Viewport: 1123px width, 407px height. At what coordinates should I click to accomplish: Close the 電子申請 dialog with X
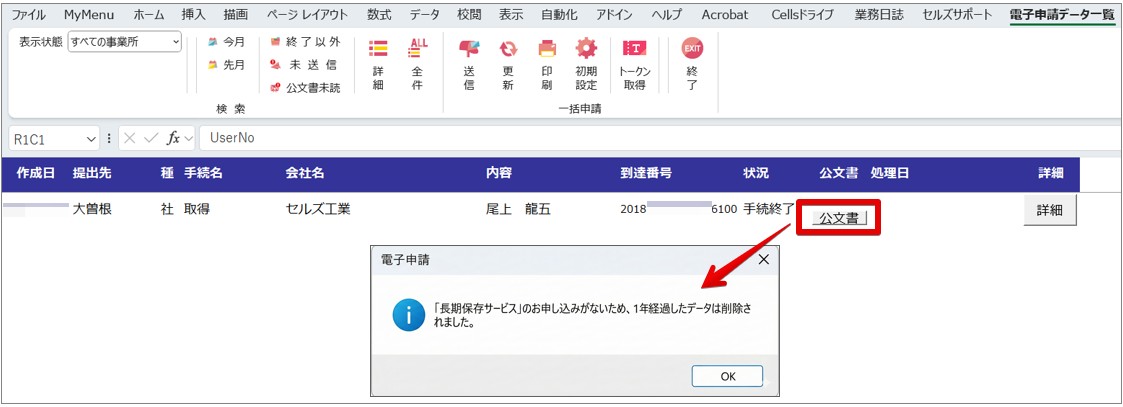[x=763, y=259]
